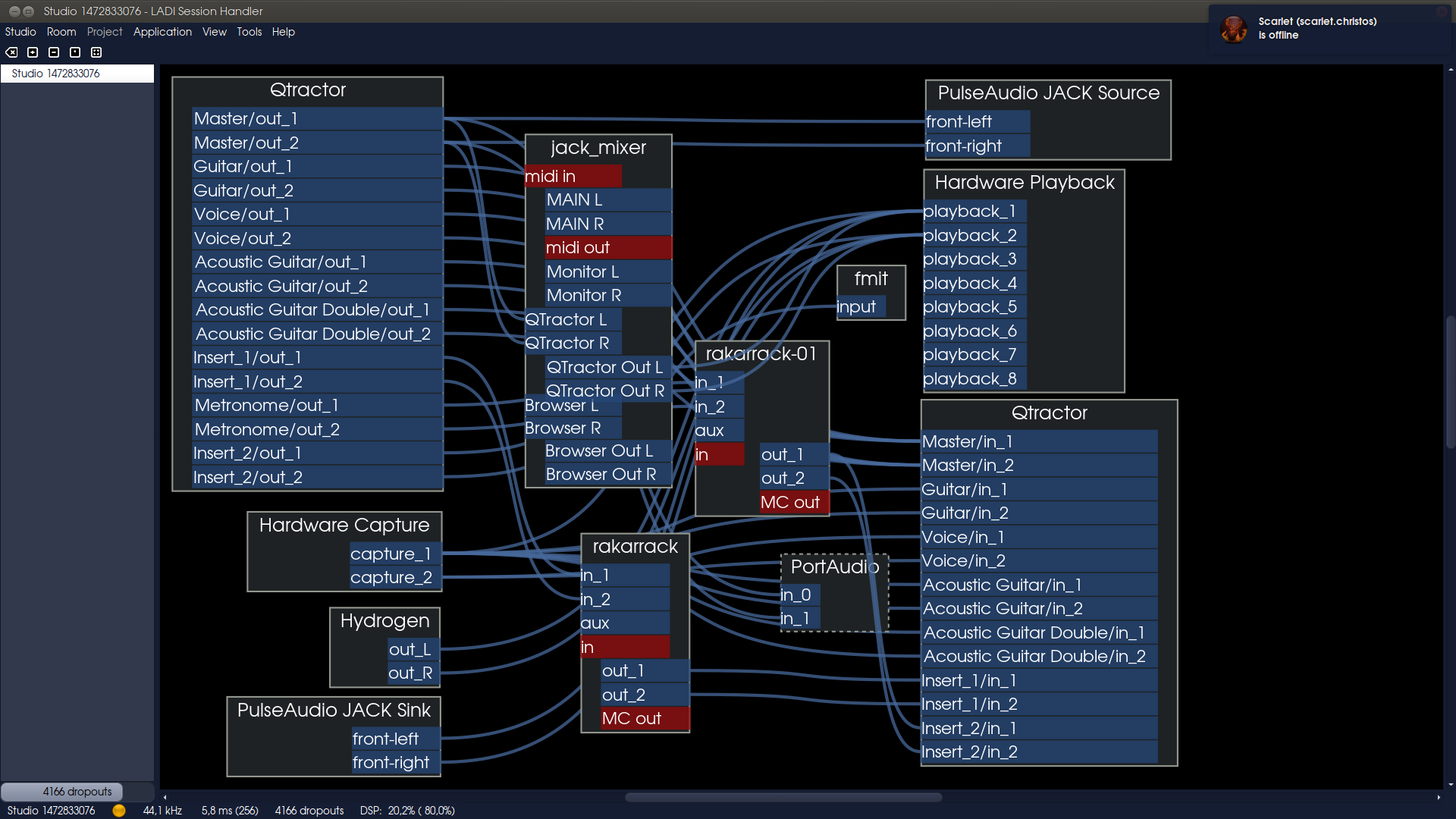Select Metronome/out_2 port
The image size is (1456, 819).
click(x=317, y=429)
